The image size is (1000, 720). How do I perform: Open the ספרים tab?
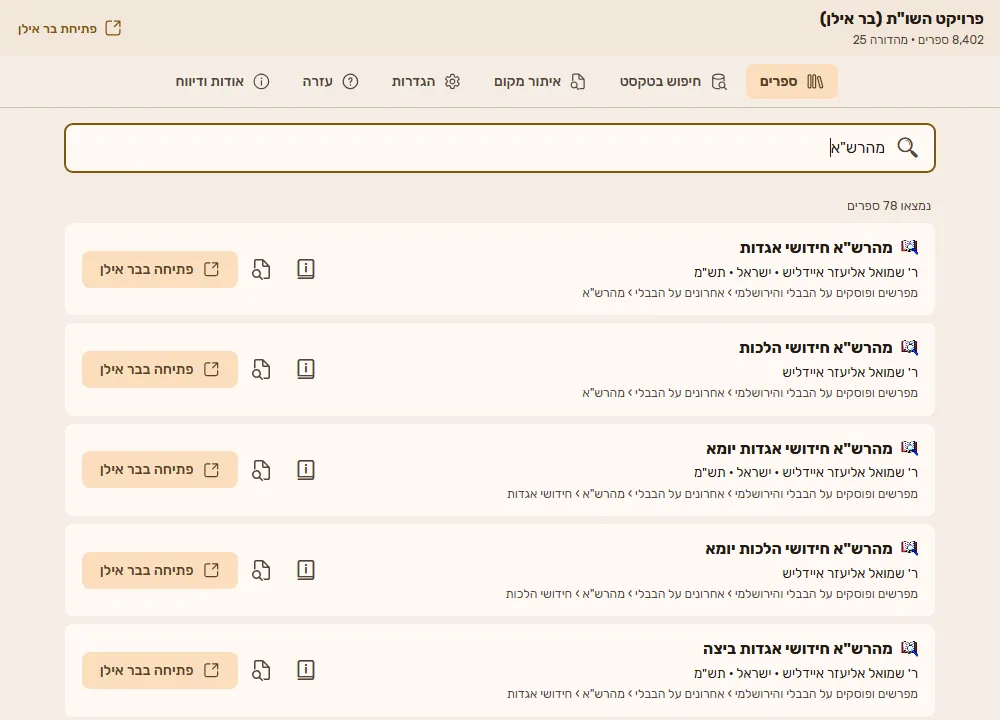(791, 82)
